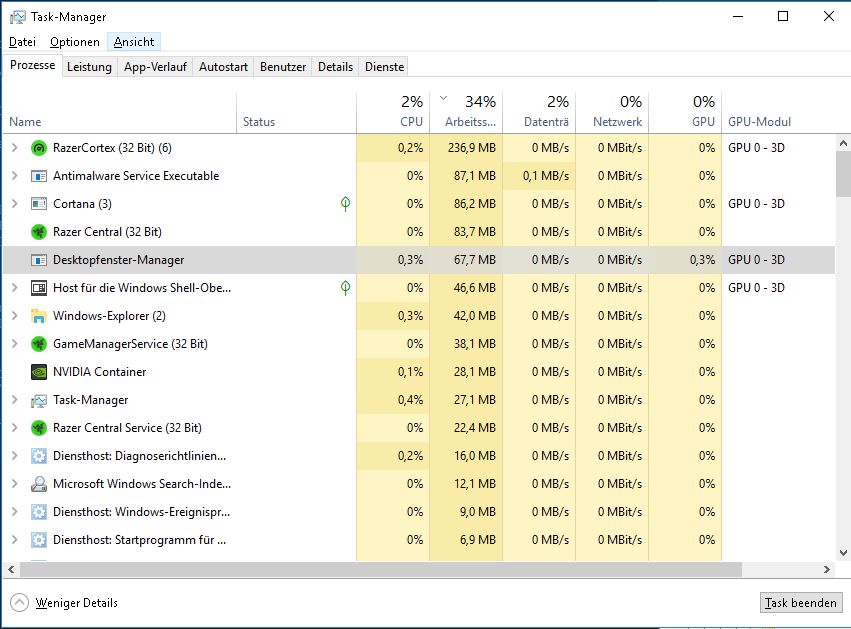Sort by the Datenträger column header
The width and height of the screenshot is (851, 629).
tap(539, 112)
